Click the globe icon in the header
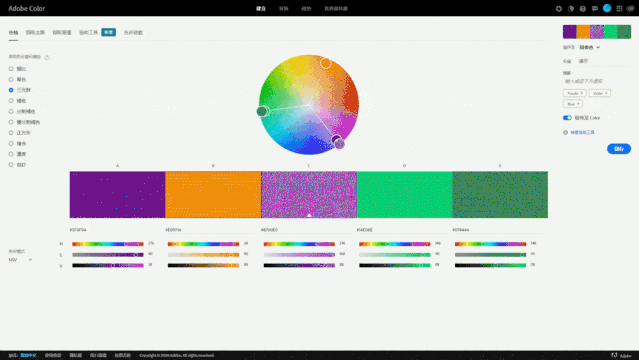 click(583, 9)
